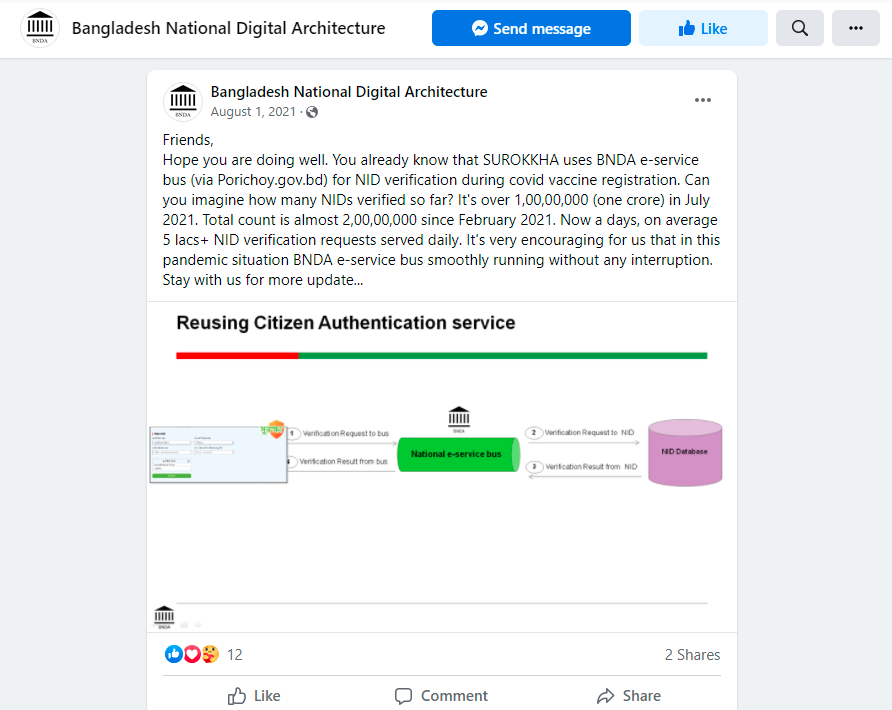This screenshot has height=710, width=892.
Task: Click the red heart reaction icon
Action: (x=191, y=654)
